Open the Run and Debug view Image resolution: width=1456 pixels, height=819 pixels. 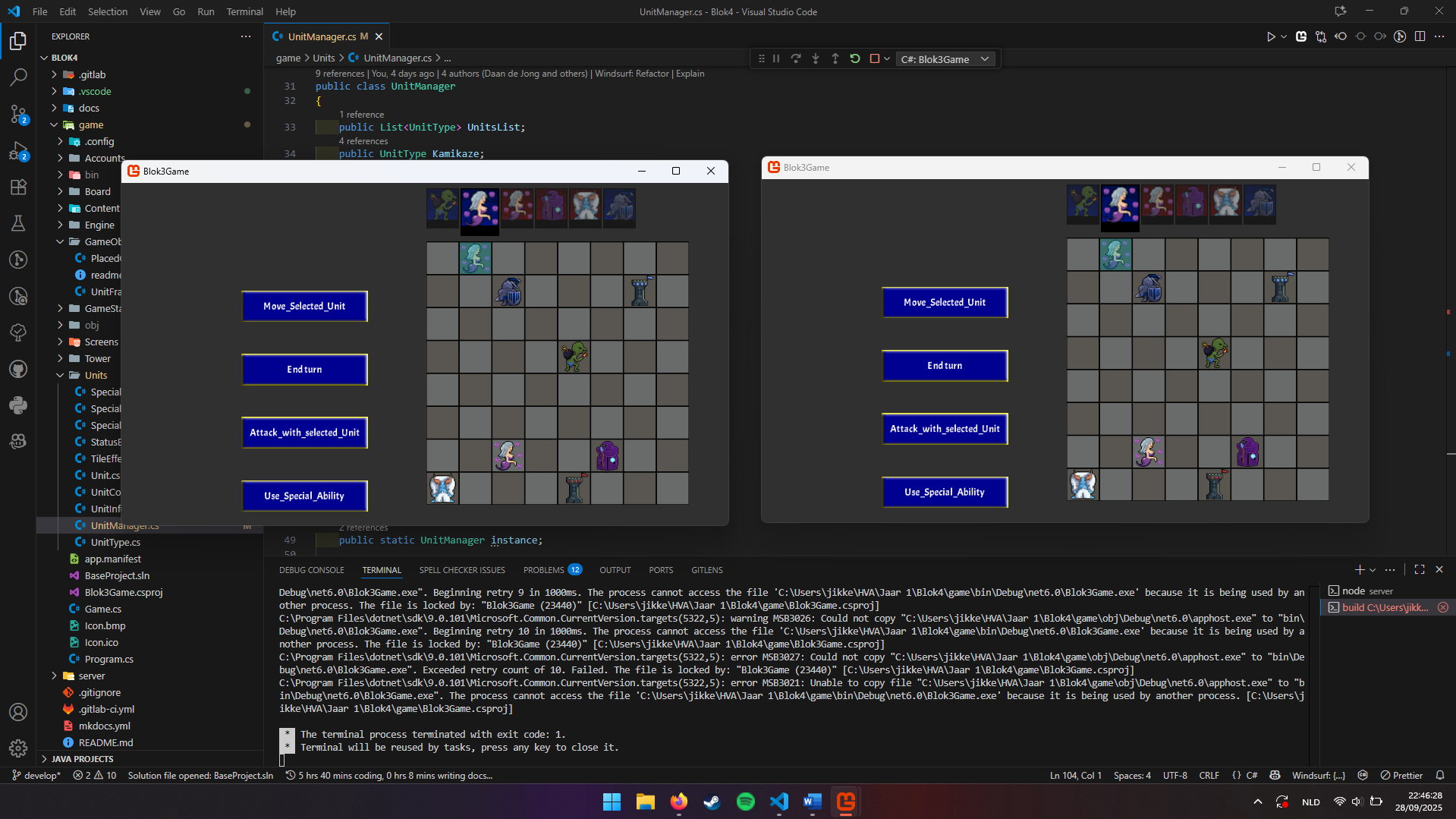(x=18, y=151)
